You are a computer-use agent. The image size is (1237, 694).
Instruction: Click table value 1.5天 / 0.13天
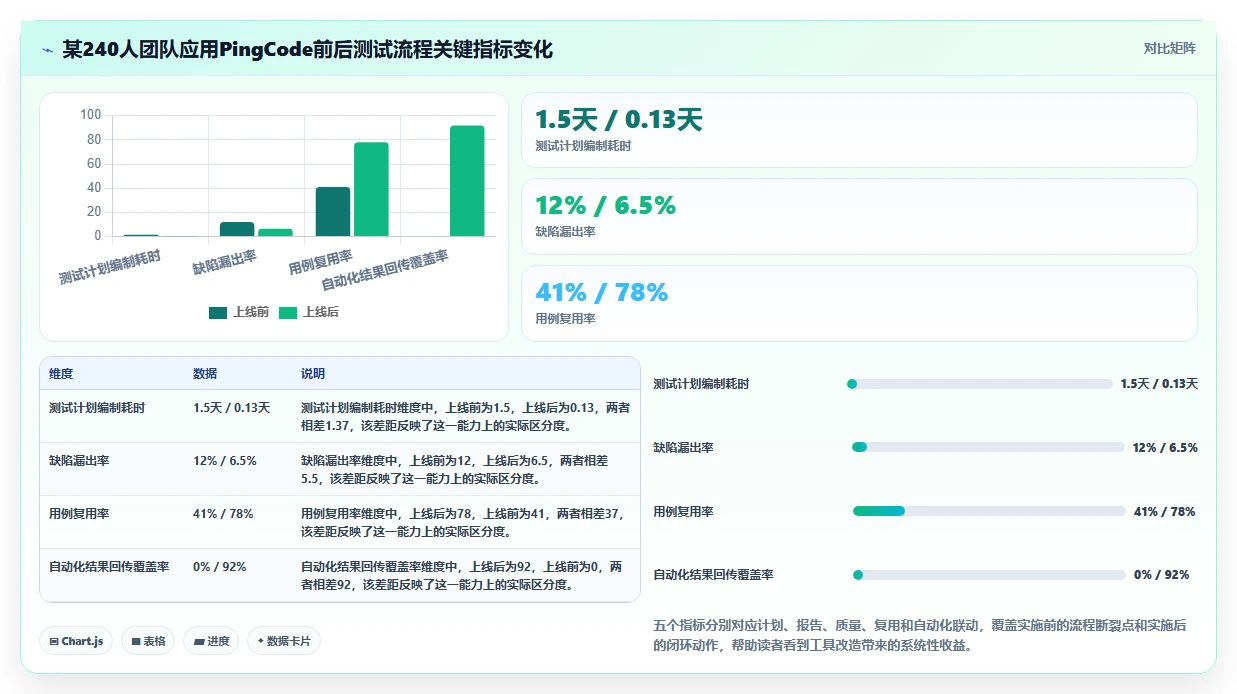[x=232, y=408]
